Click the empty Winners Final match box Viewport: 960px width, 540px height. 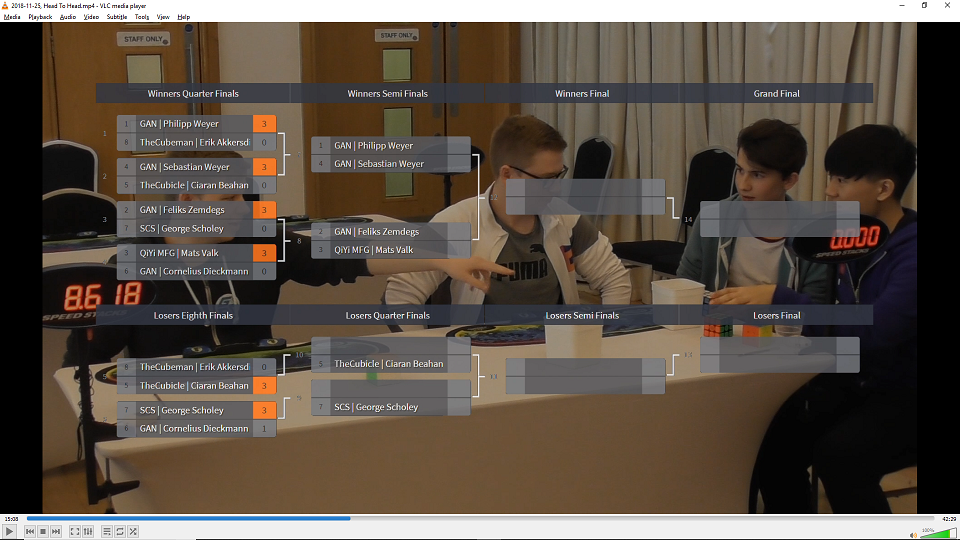point(585,197)
